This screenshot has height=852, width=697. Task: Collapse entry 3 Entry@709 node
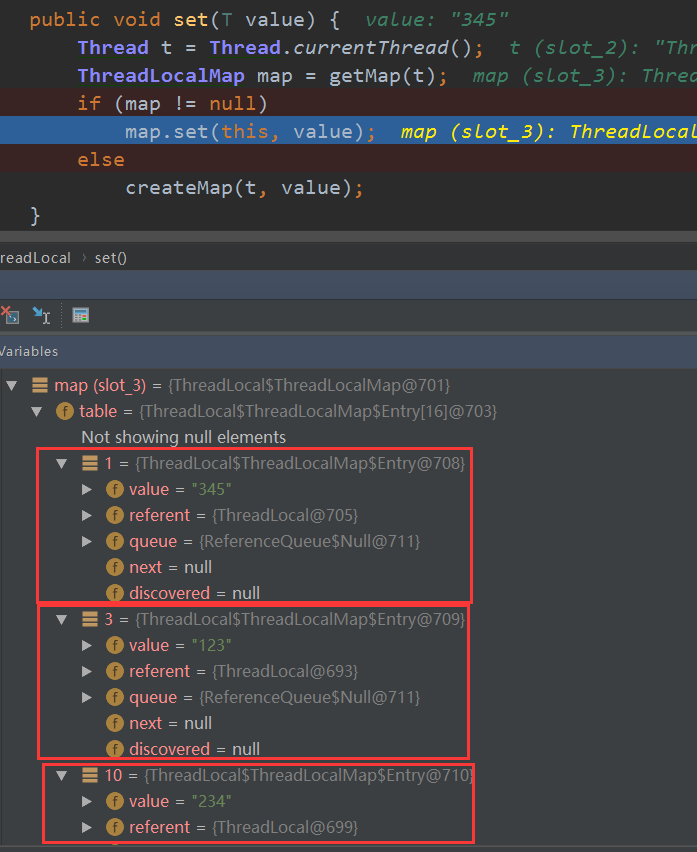[x=62, y=619]
